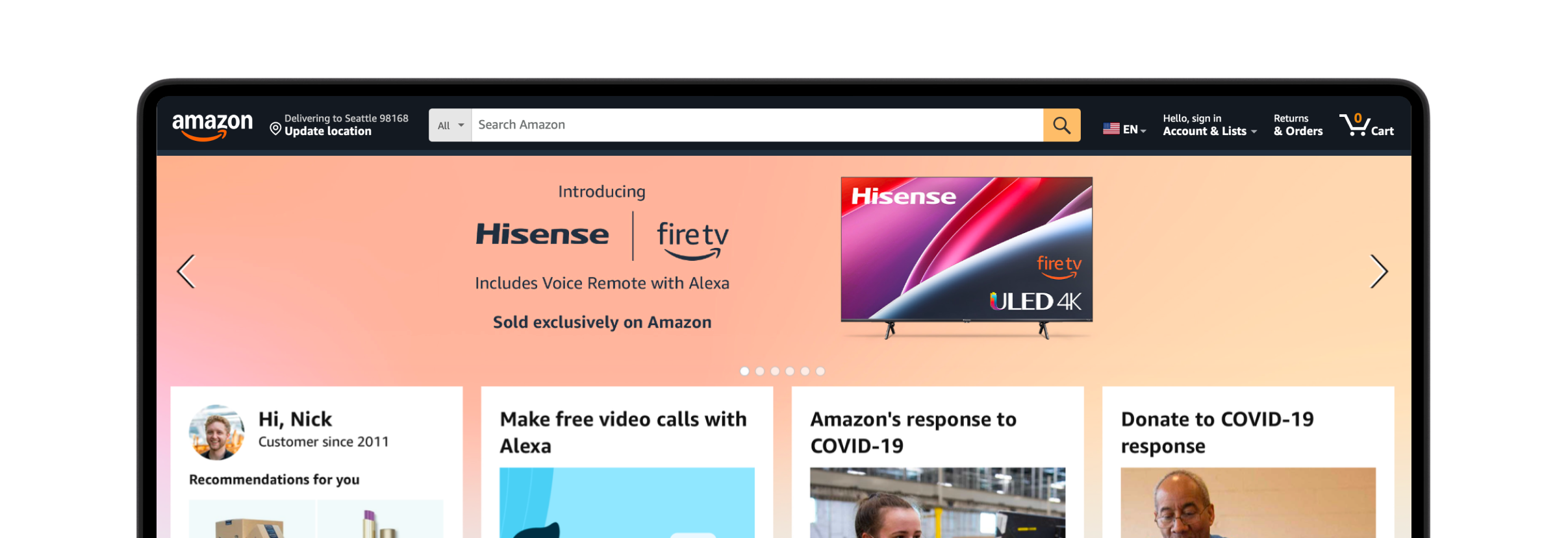Click Nick's profile avatar
This screenshot has height=538, width=1568.
coord(217,432)
